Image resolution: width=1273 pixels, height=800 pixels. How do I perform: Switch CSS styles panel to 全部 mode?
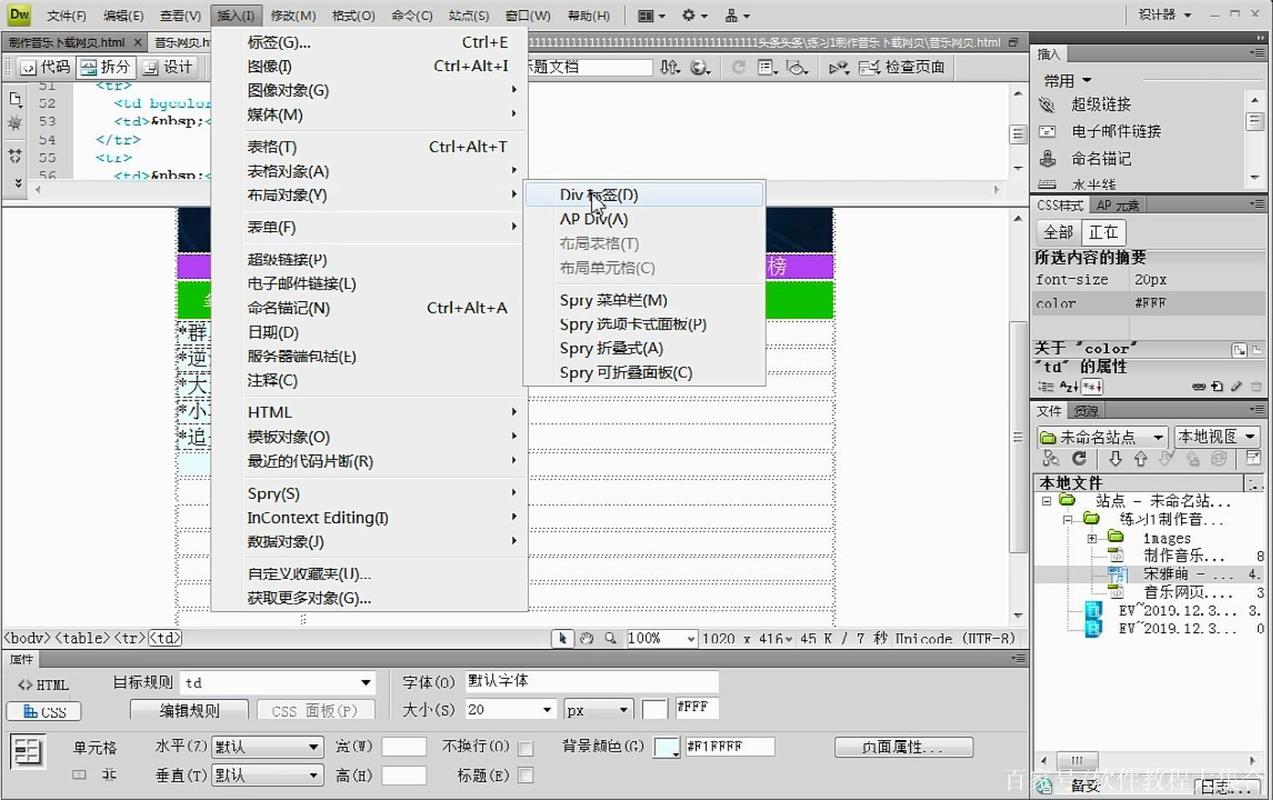pos(1058,231)
